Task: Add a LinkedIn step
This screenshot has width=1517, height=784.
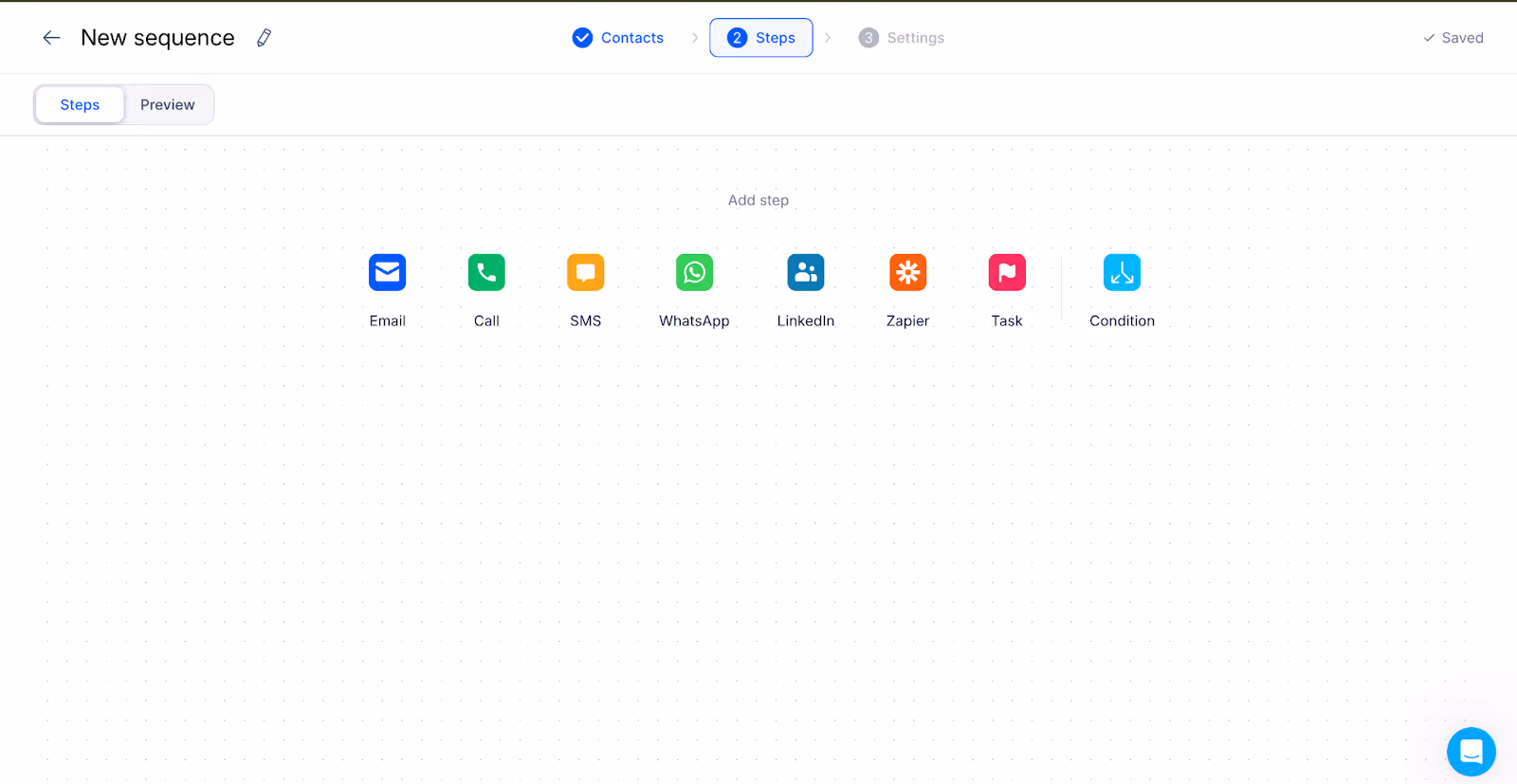Action: [x=806, y=273]
